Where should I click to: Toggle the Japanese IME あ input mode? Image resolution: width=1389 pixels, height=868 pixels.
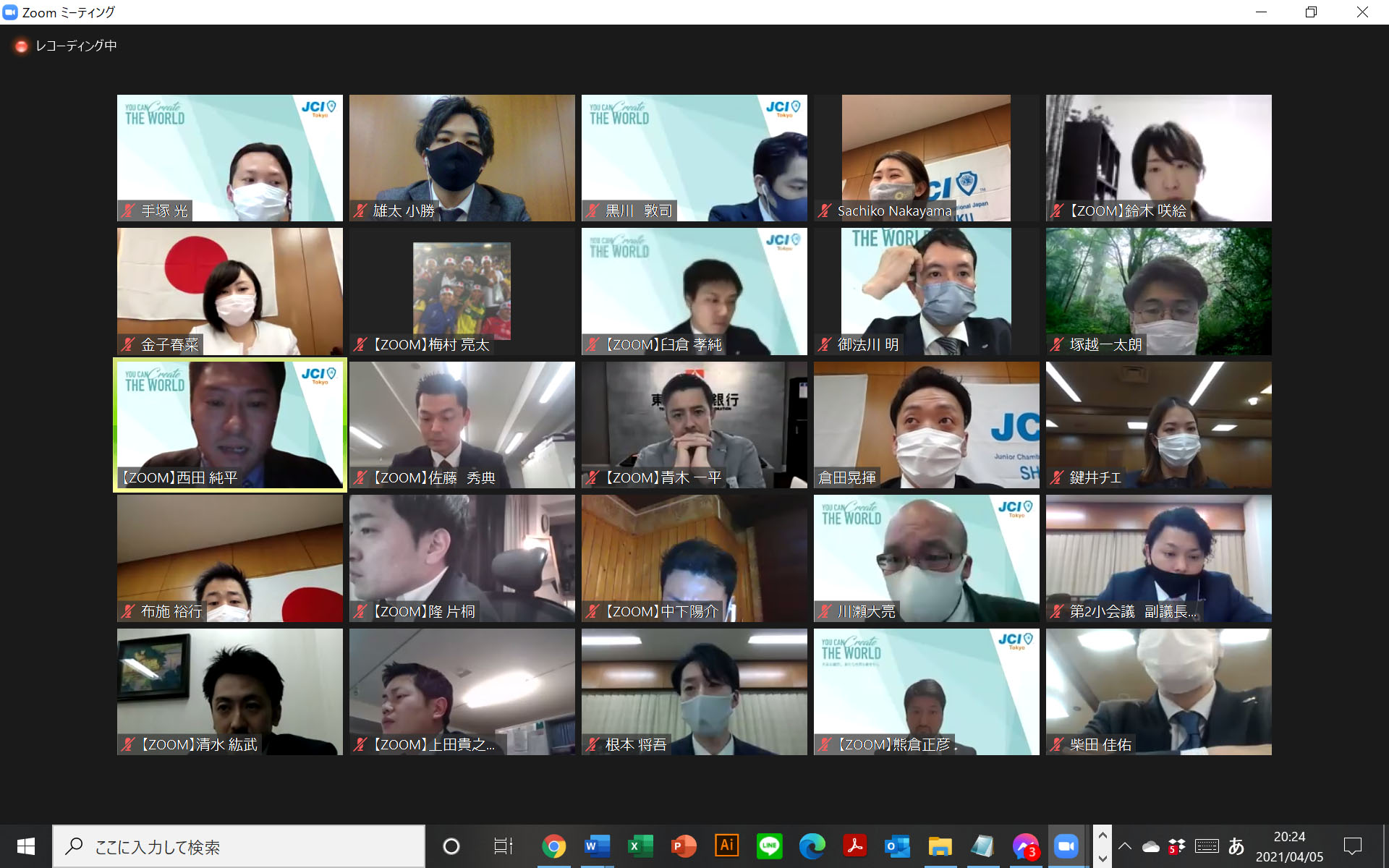1236,846
